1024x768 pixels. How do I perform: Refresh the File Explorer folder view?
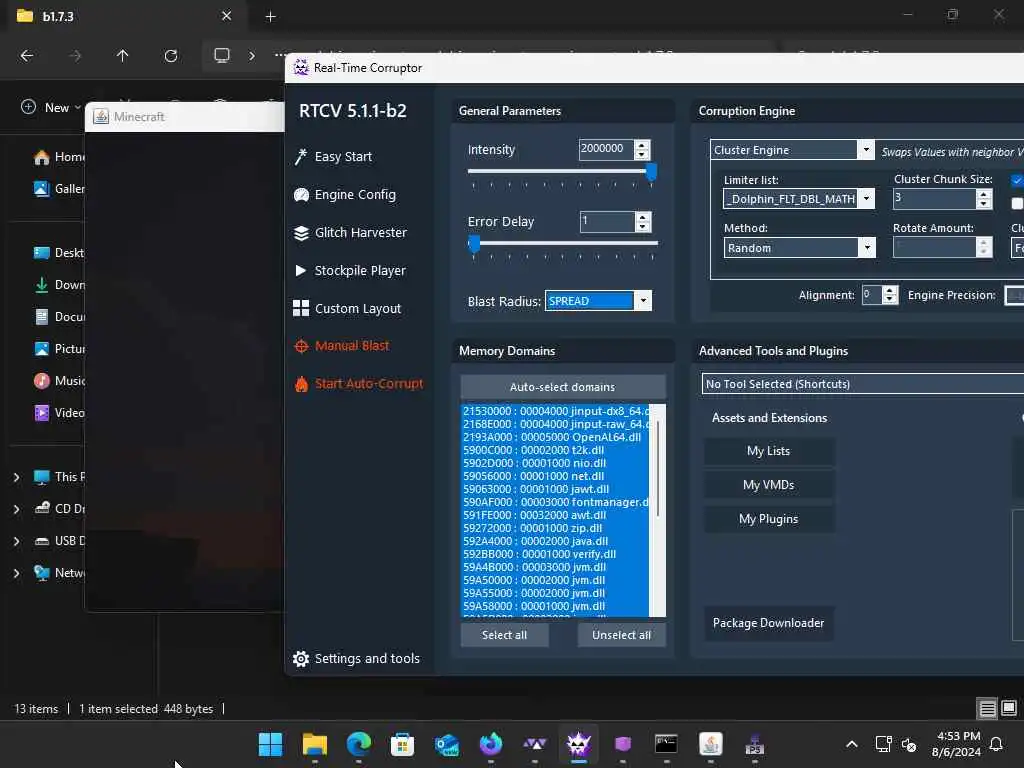coord(171,56)
